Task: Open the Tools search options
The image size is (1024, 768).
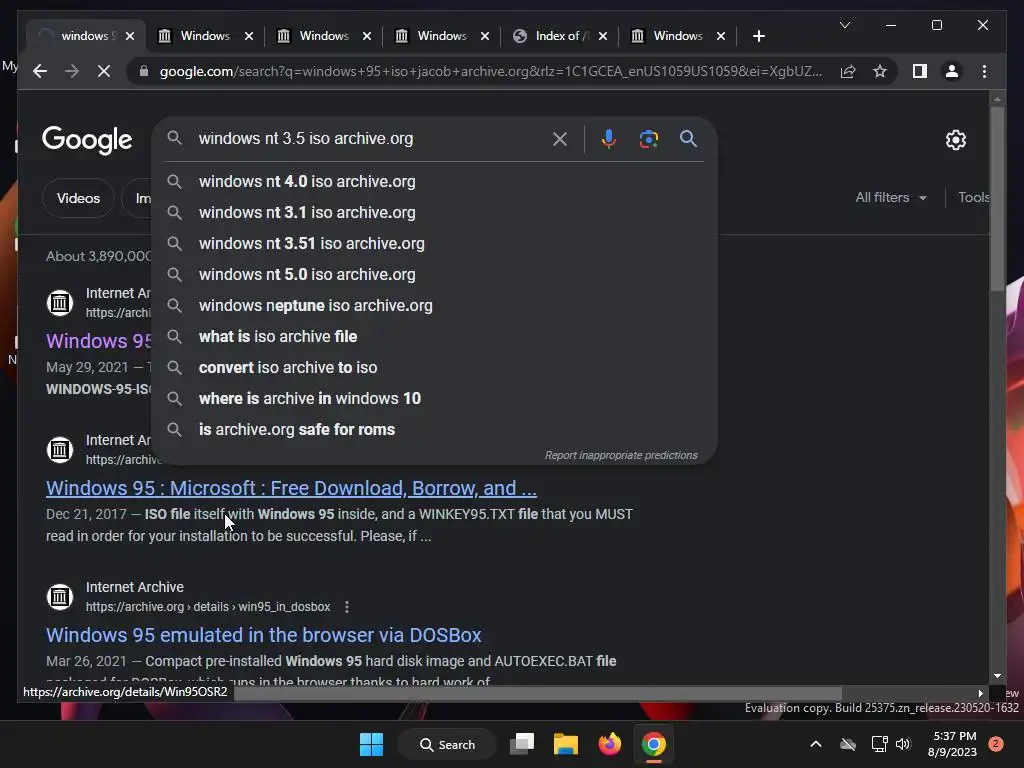Action: click(x=973, y=197)
